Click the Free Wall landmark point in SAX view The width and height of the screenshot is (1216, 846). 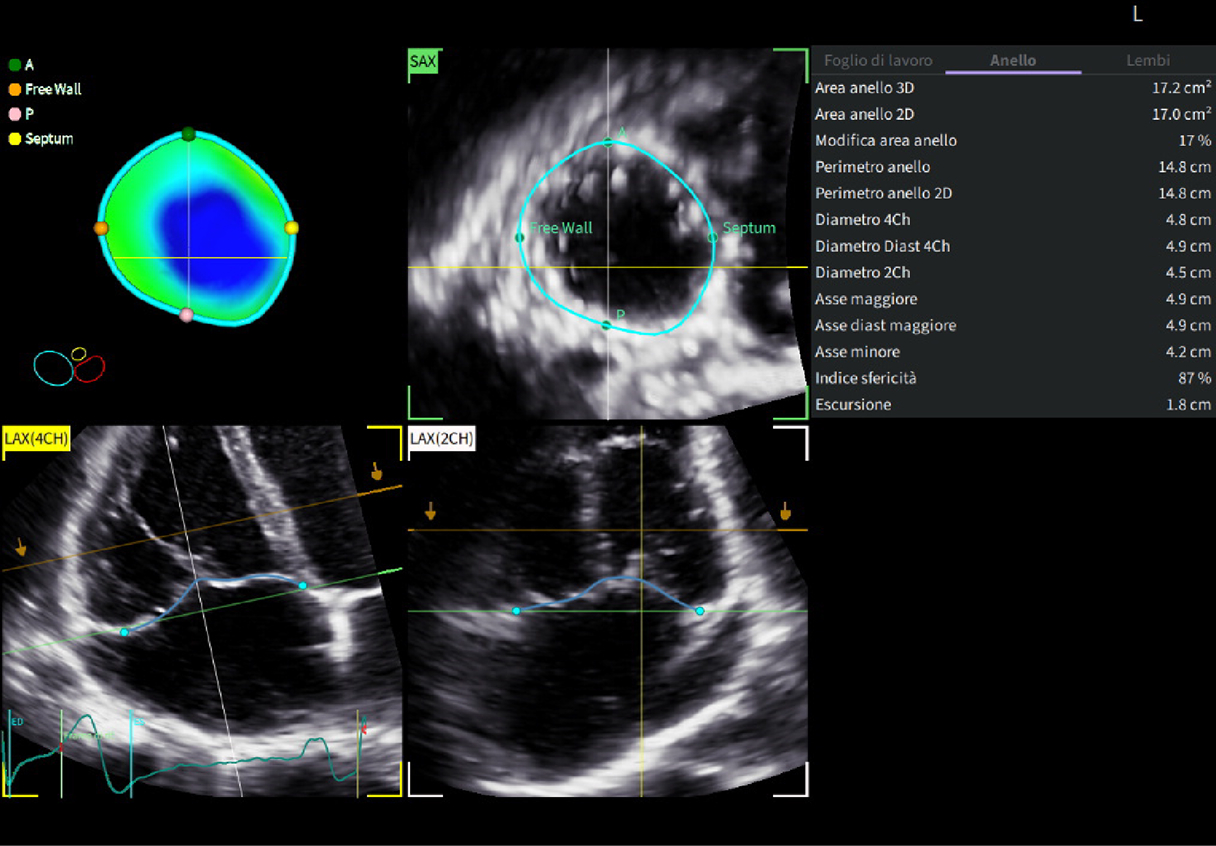520,237
